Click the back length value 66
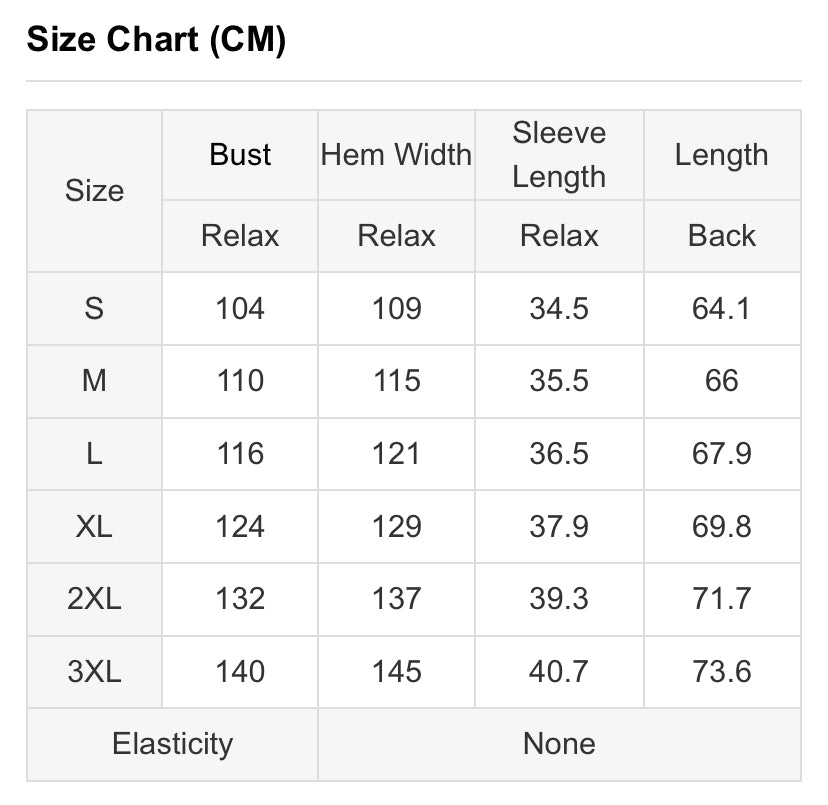Image resolution: width=828 pixels, height=805 pixels. pos(722,381)
